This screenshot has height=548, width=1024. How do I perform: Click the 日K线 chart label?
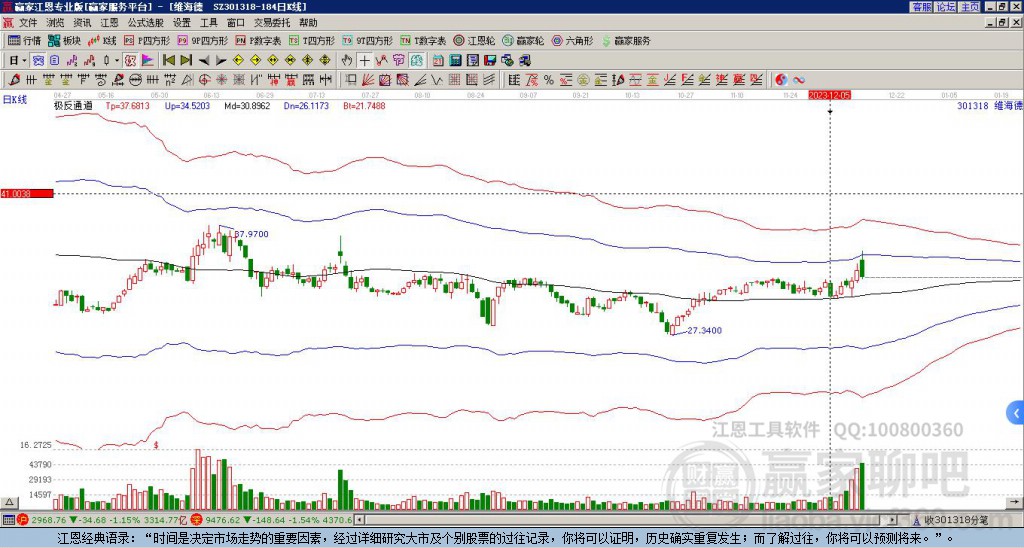[x=15, y=99]
